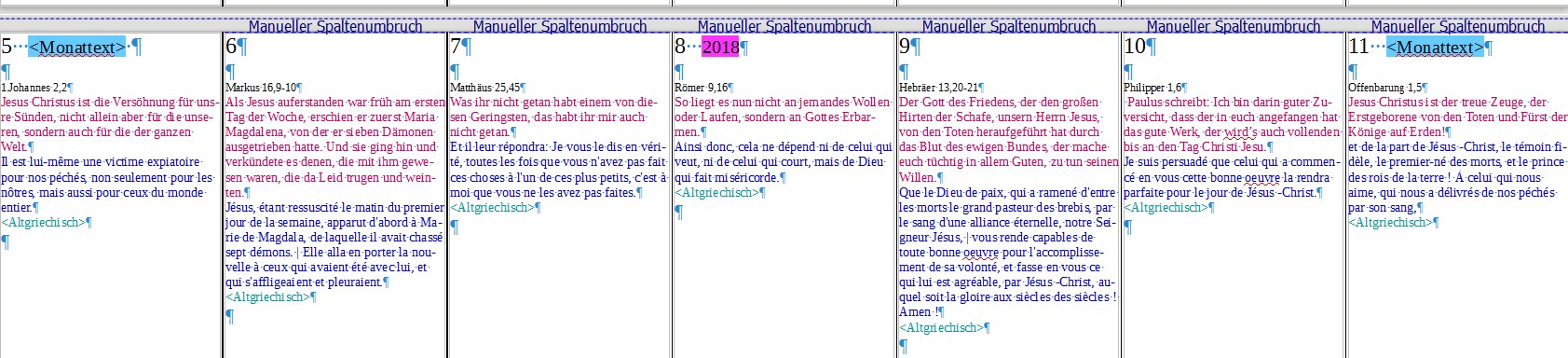Click "Manueller Spaltenumbruch" marker above day 8

coord(784,26)
